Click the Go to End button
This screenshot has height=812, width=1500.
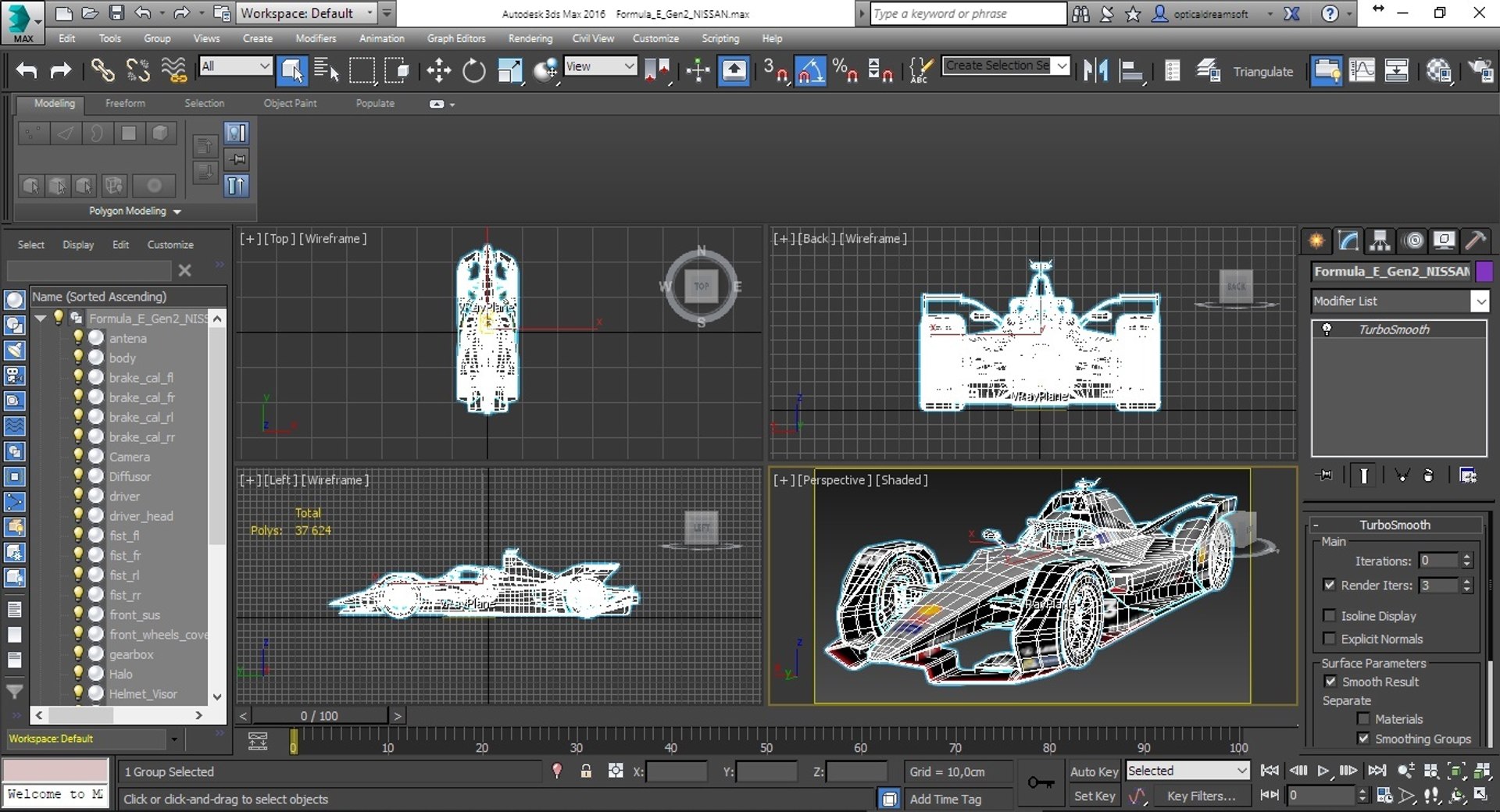(1377, 771)
